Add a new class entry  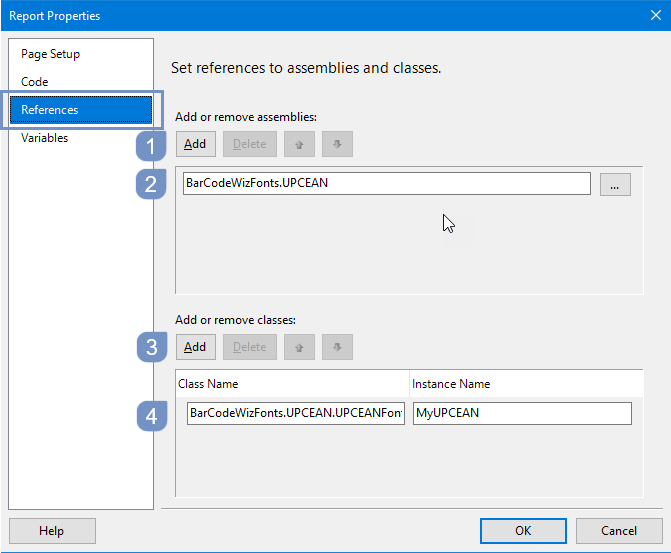(196, 347)
